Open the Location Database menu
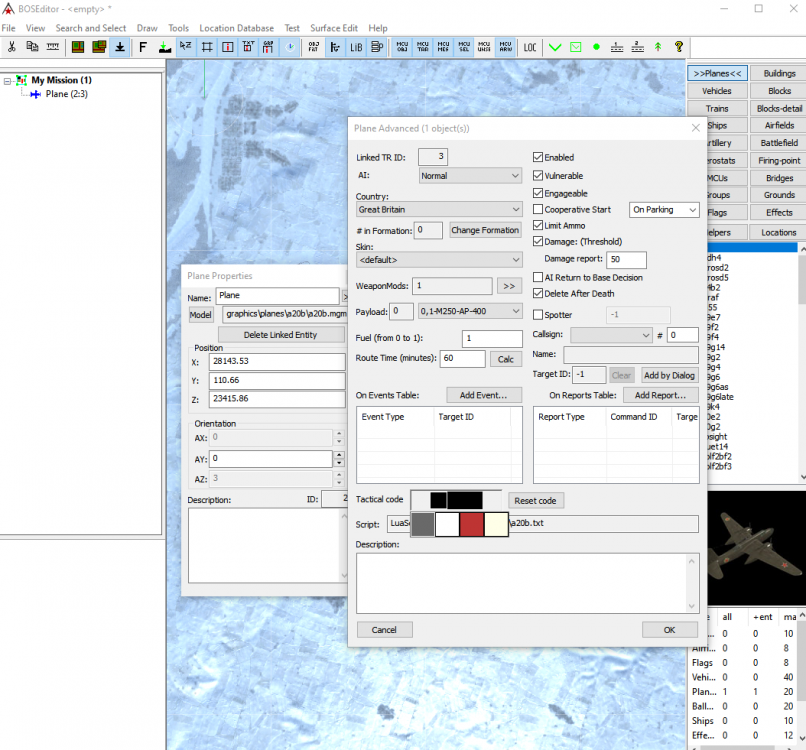 pyautogui.click(x=236, y=28)
